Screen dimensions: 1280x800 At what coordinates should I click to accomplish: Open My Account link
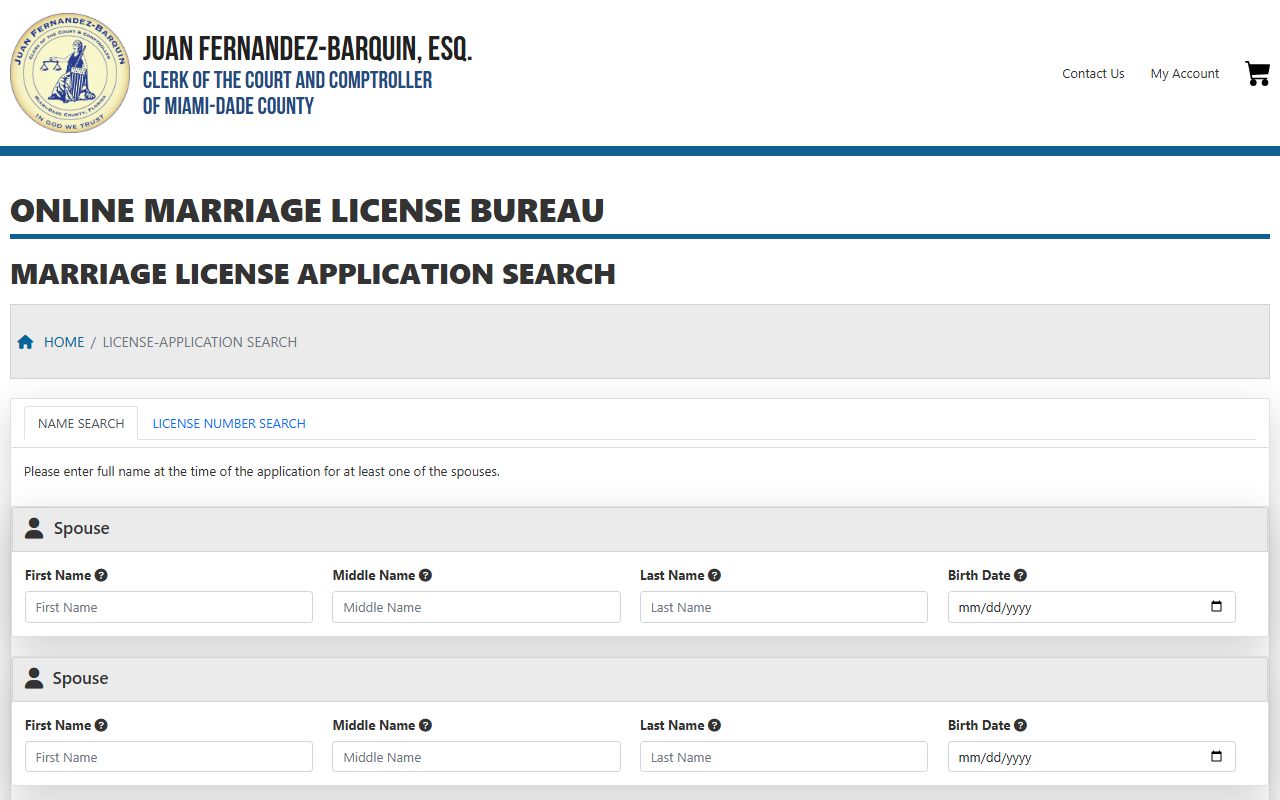pos(1185,73)
